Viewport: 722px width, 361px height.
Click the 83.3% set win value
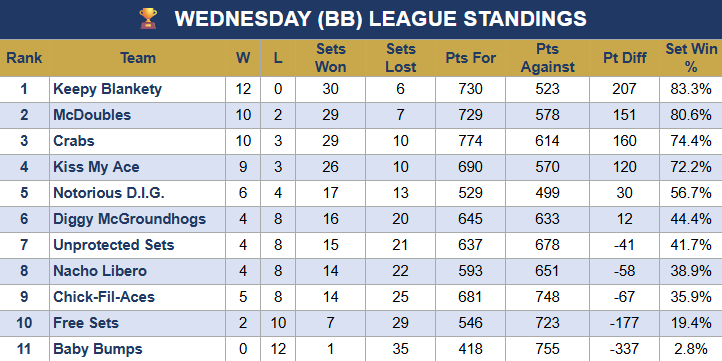691,89
